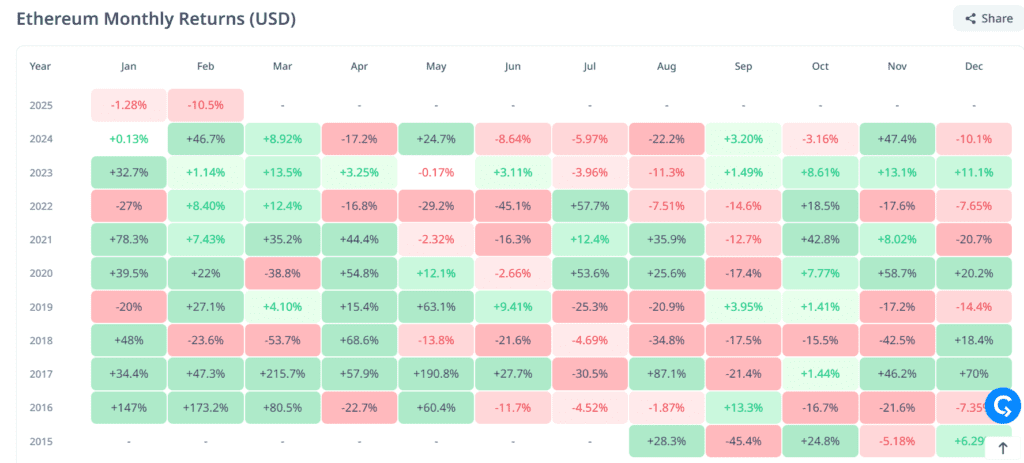Click the +70% December 2017 cell
1024x463 pixels.
pyautogui.click(x=974, y=373)
